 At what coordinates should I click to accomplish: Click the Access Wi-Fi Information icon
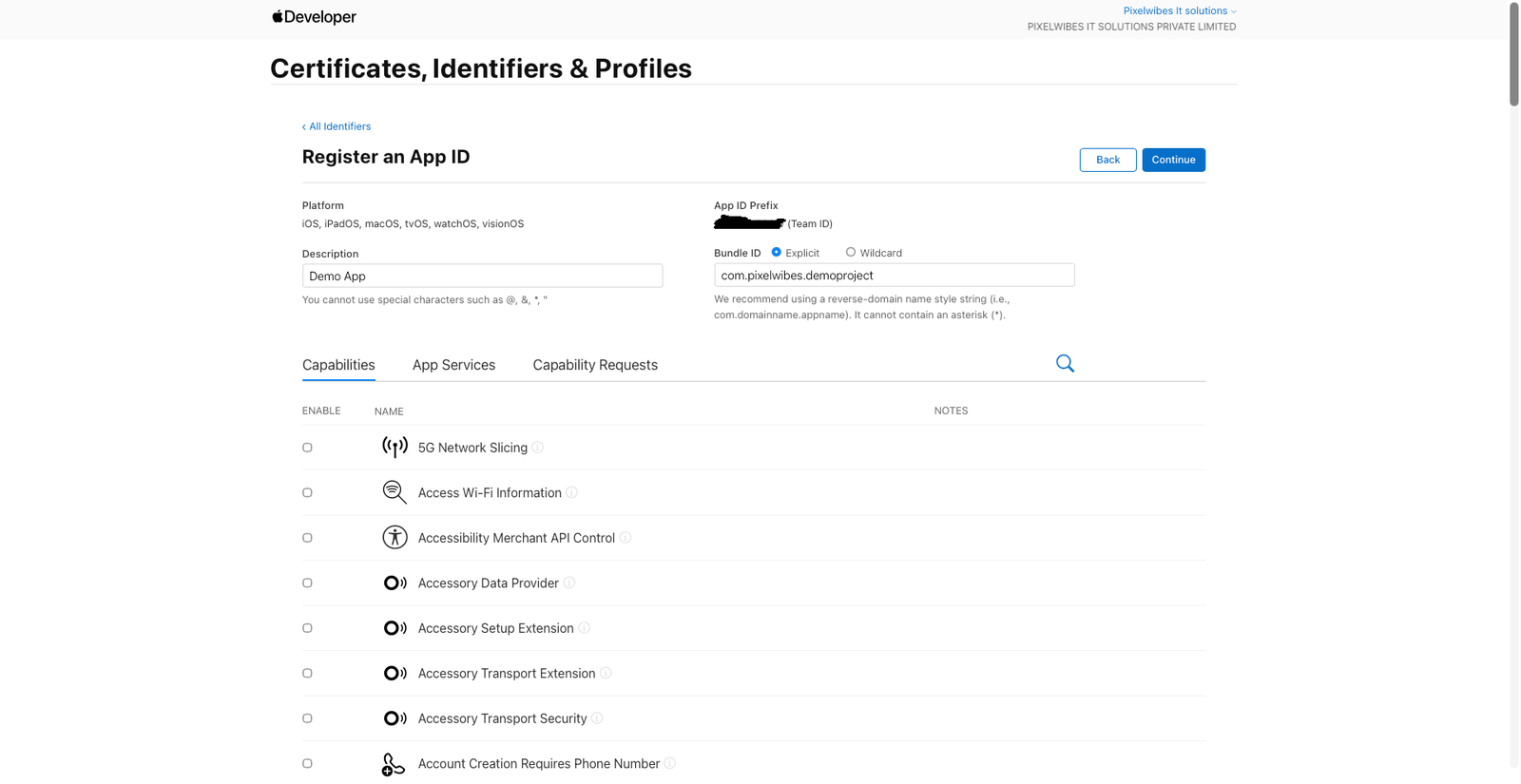[395, 492]
